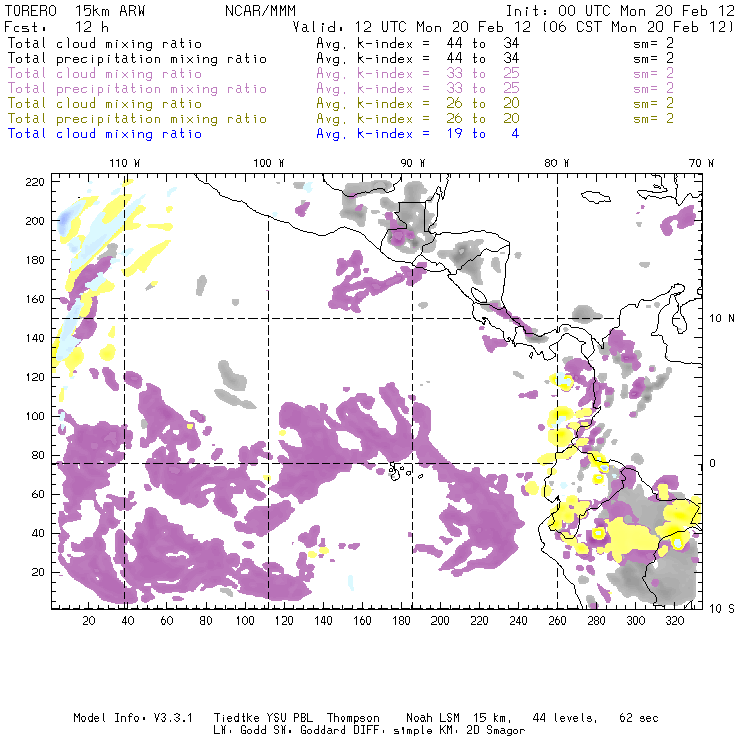This screenshot has height=740, width=740.
Task: Click olive 'Total cloud mixing ratio' legend row
Action: (x=105, y=104)
